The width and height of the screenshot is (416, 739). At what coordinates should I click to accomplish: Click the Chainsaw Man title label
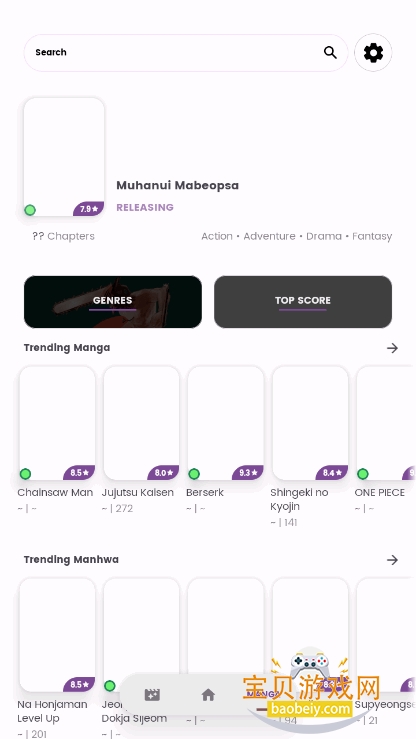tap(55, 493)
